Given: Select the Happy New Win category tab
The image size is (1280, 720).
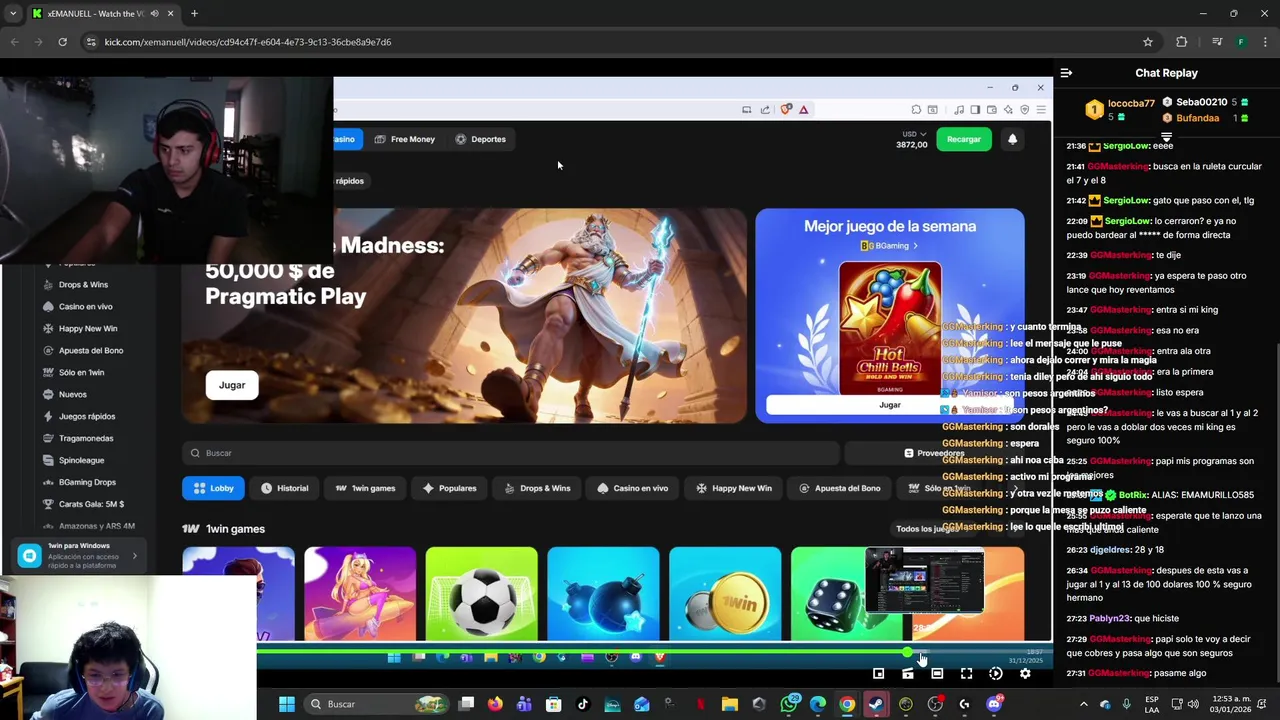Looking at the screenshot, I should point(733,488).
